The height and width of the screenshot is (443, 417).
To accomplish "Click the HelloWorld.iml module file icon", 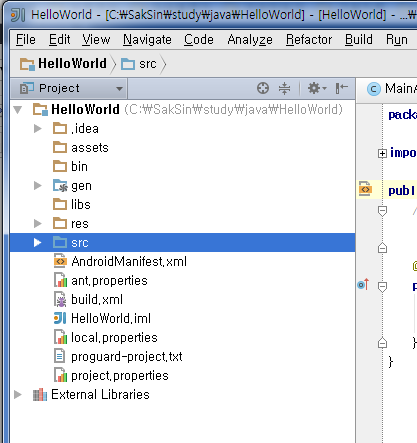I will (x=60, y=318).
